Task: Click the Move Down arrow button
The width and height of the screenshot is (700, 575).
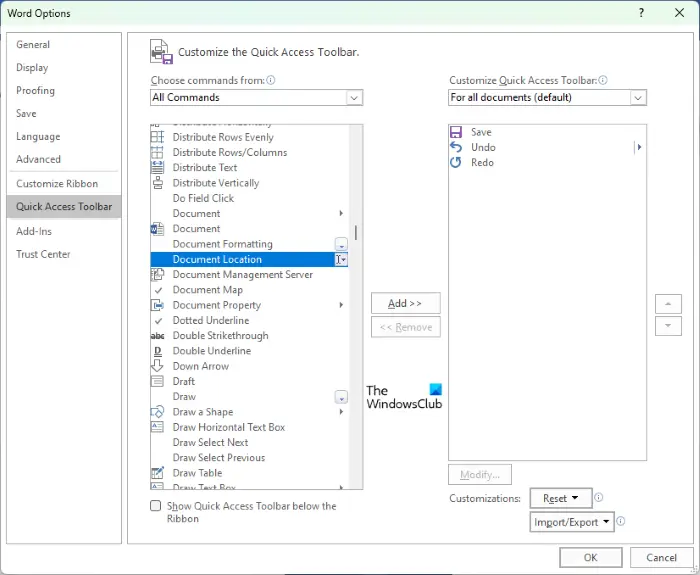Action: click(x=668, y=326)
